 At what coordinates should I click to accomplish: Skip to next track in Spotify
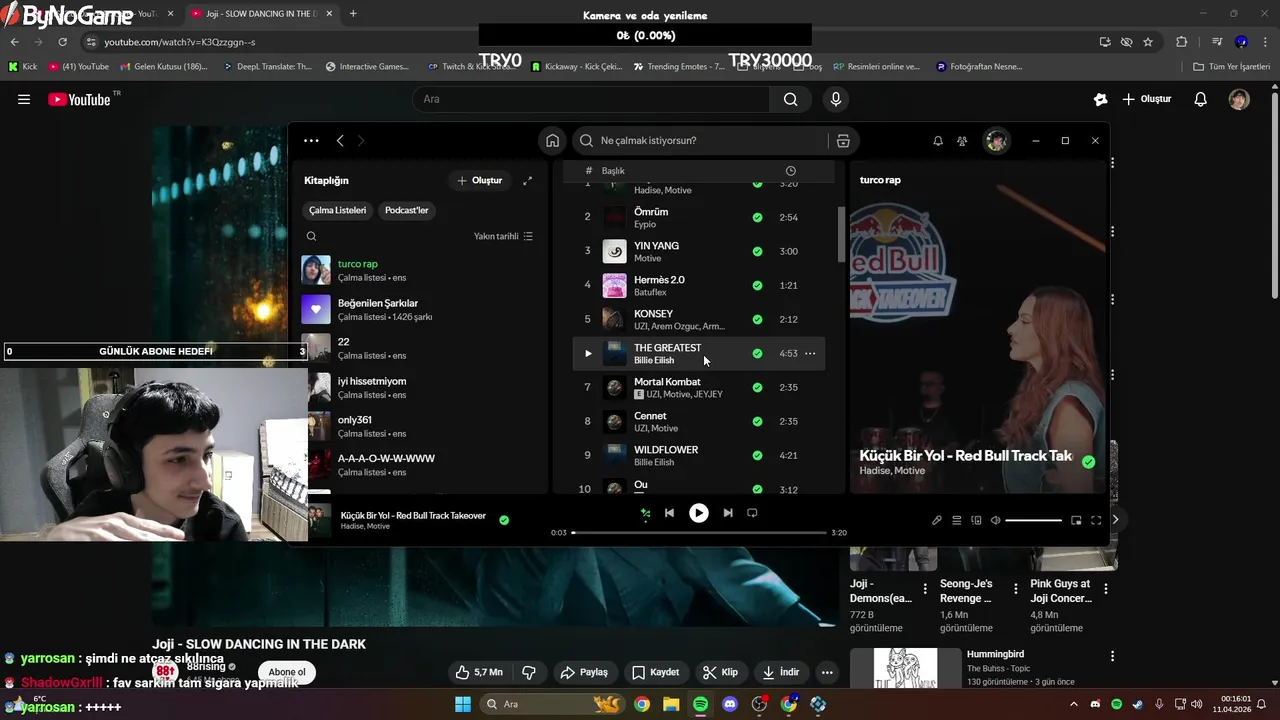728,513
